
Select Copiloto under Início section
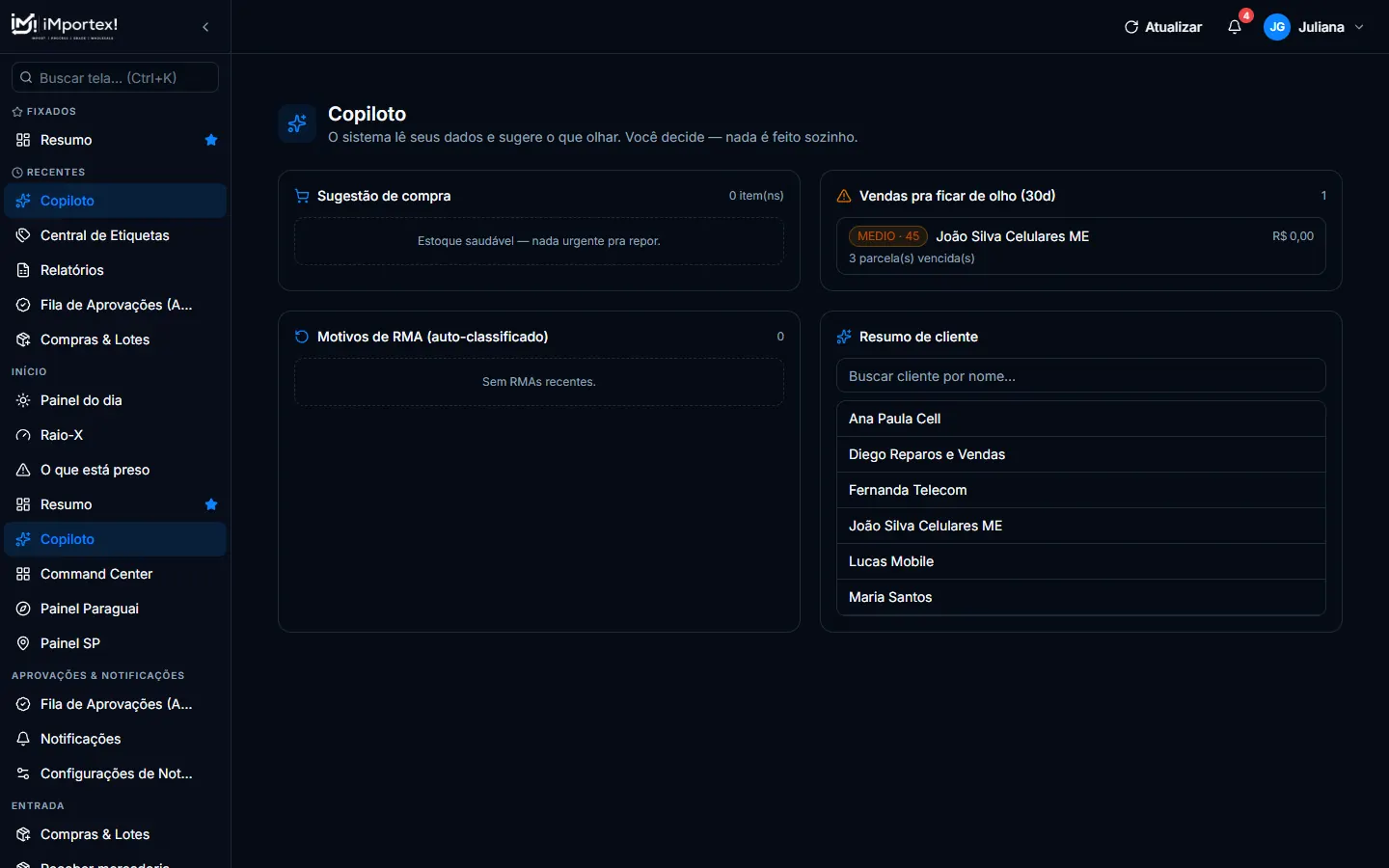(x=115, y=539)
